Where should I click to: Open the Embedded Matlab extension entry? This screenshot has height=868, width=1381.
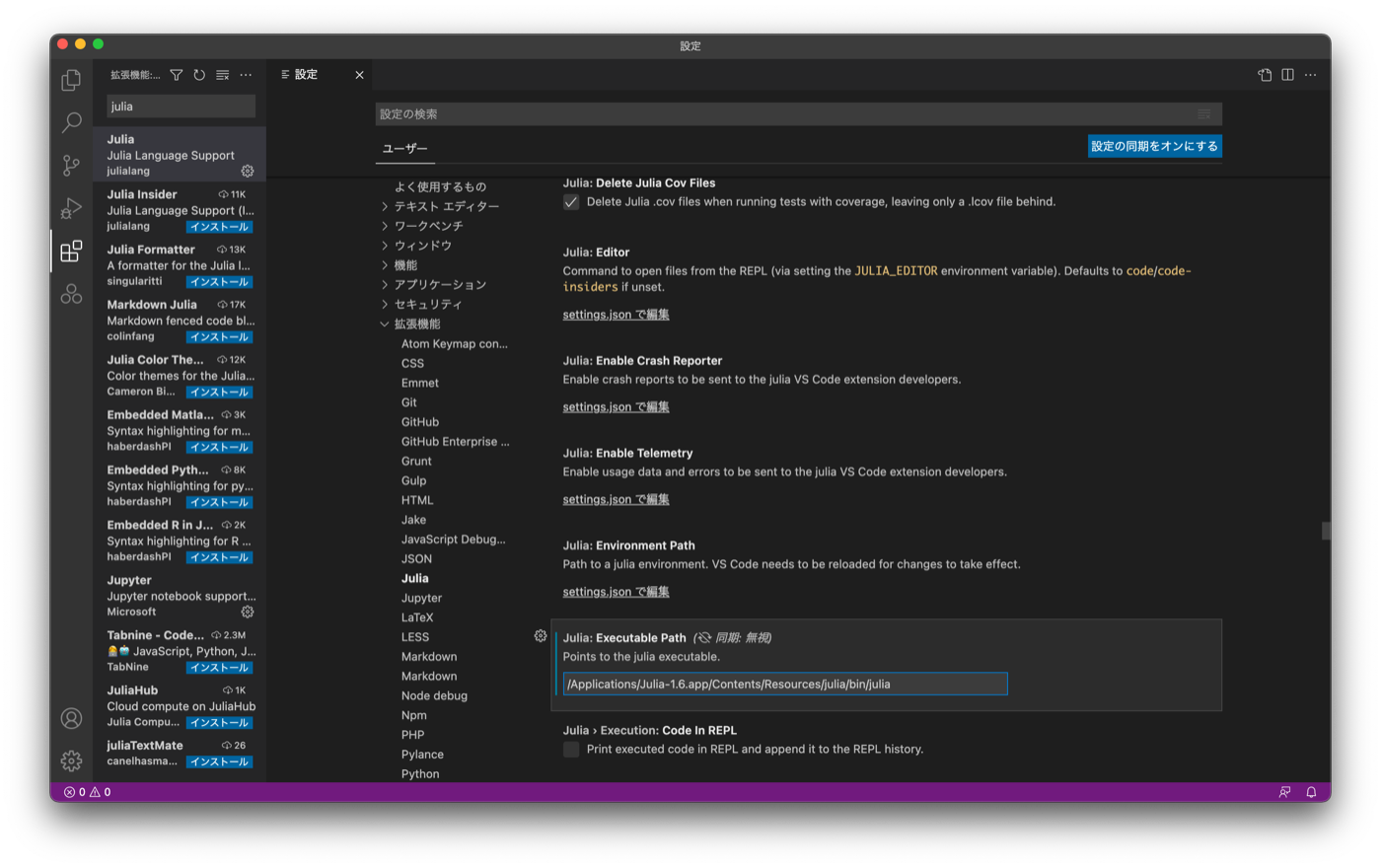(x=180, y=431)
